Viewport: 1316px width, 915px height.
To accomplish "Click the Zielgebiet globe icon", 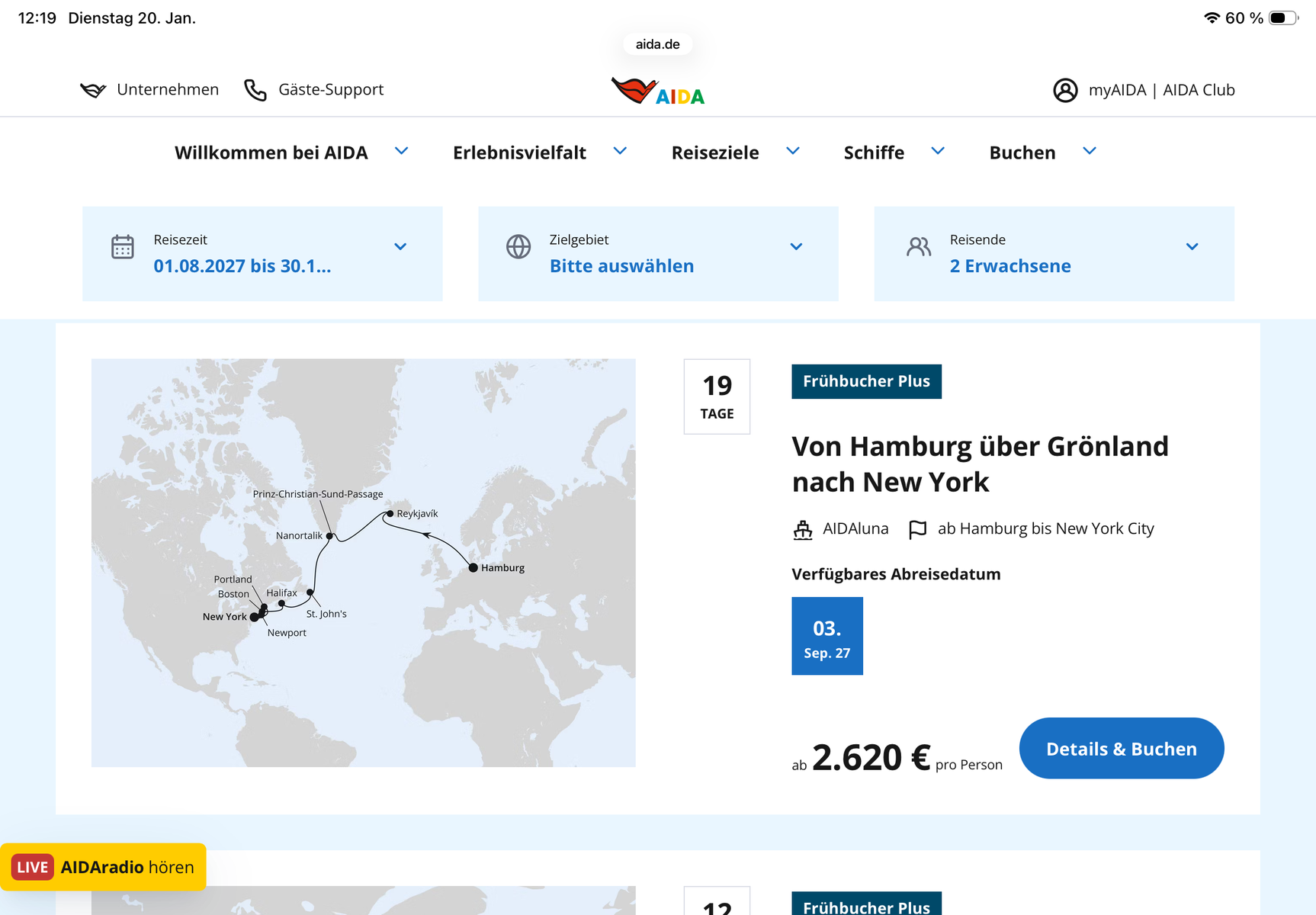I will [518, 247].
